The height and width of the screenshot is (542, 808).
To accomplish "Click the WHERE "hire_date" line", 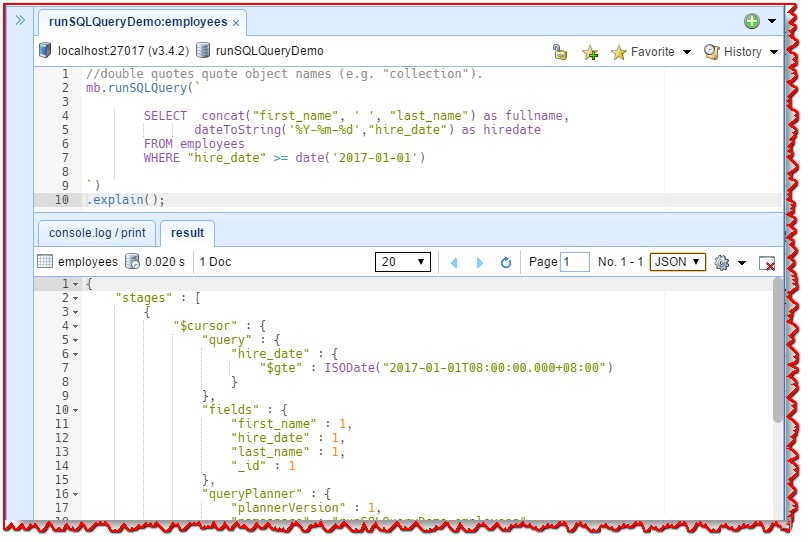I will (x=284, y=158).
